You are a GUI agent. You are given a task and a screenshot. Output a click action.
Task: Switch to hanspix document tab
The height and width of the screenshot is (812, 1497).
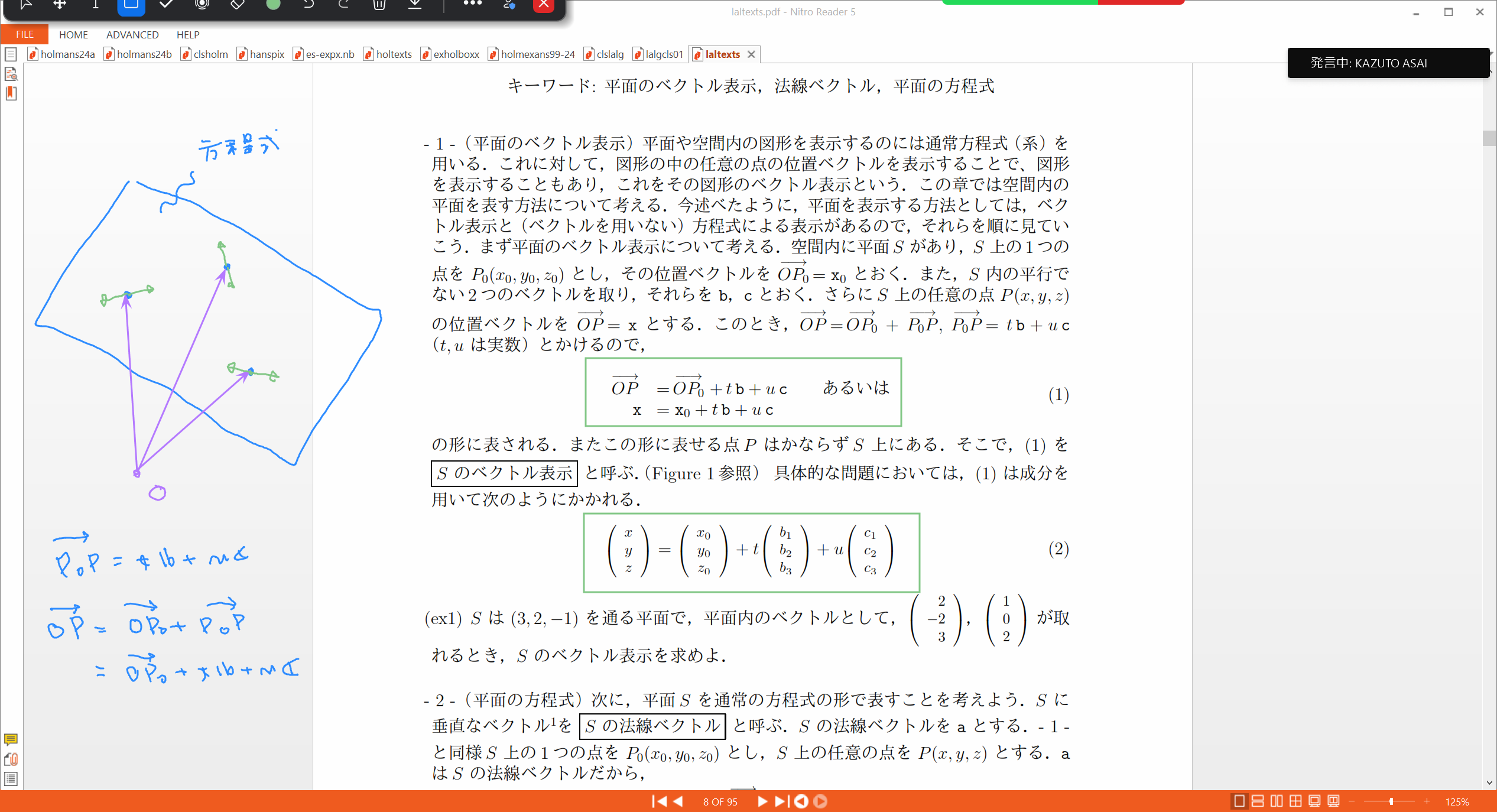click(261, 54)
